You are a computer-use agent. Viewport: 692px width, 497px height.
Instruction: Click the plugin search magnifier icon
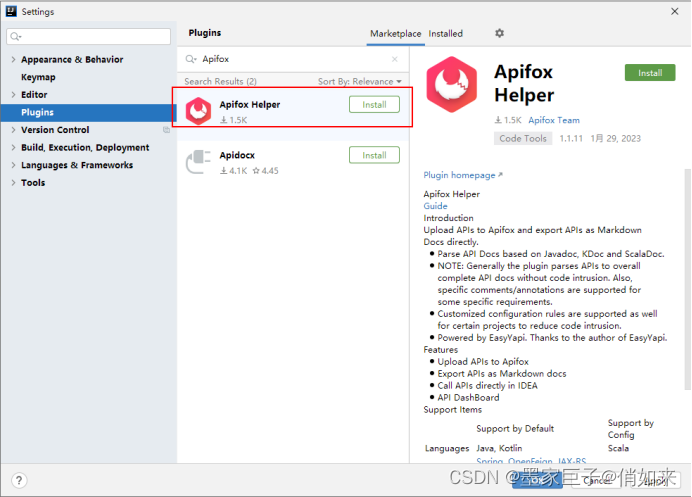pyautogui.click(x=191, y=59)
